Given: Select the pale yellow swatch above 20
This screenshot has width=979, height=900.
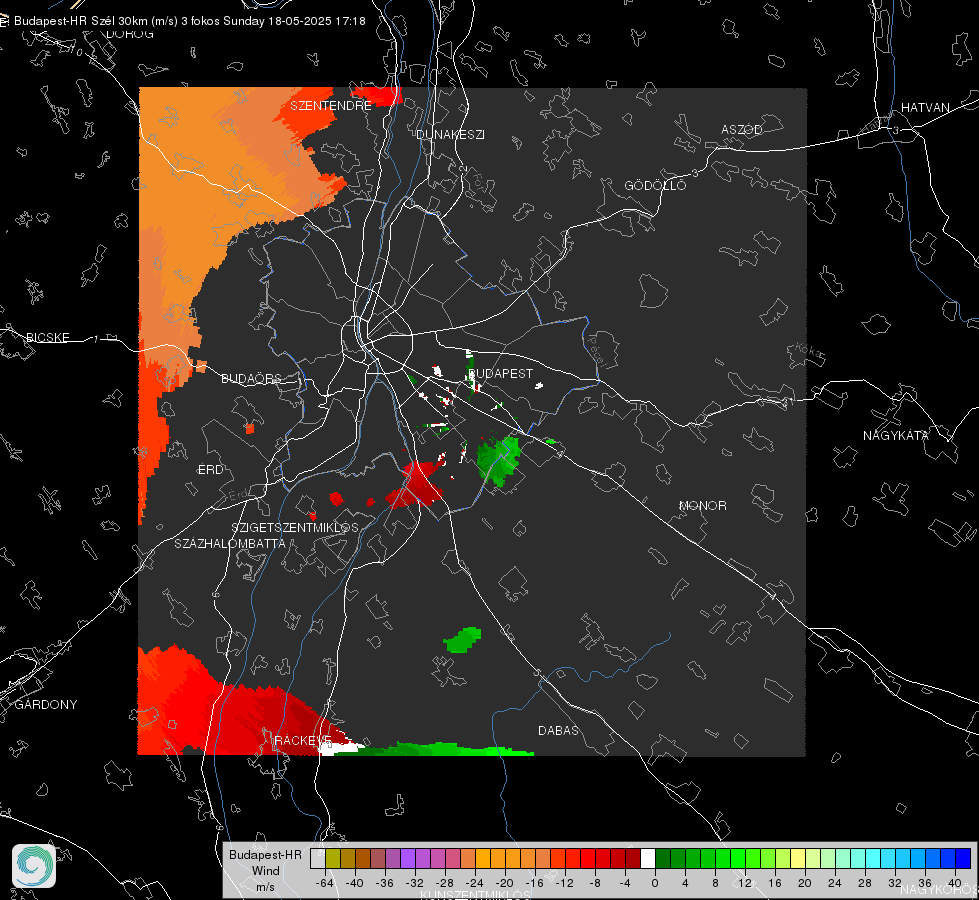Looking at the screenshot, I should click(x=798, y=858).
